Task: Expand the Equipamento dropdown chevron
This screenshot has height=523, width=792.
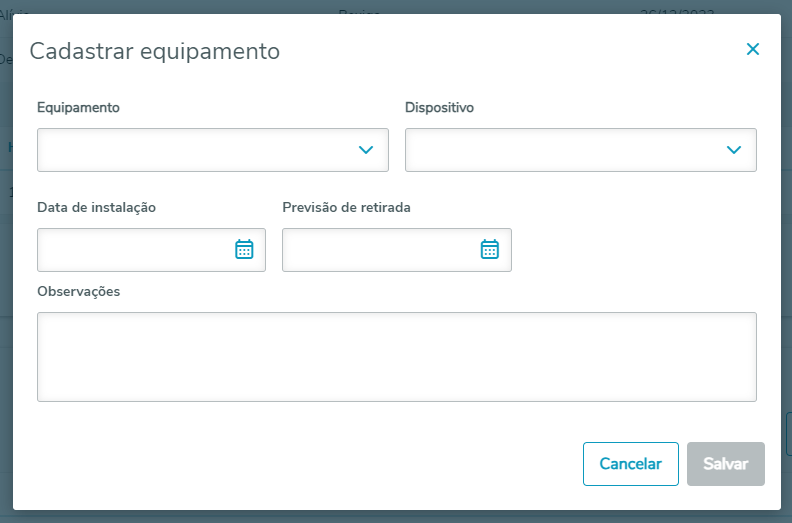Action: (x=366, y=150)
